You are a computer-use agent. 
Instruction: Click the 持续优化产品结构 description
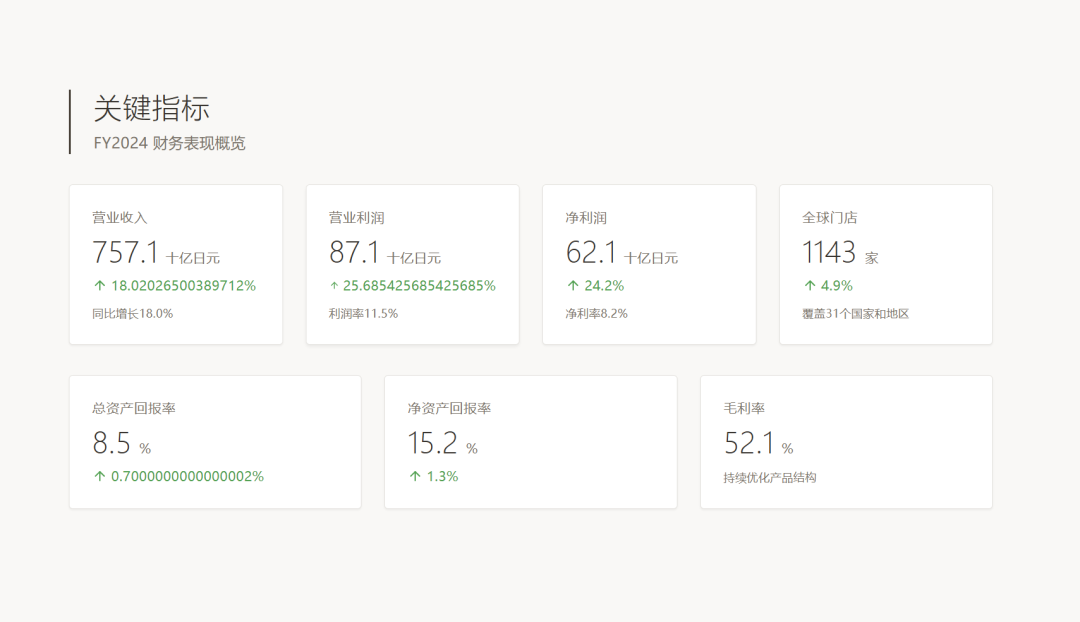click(770, 477)
